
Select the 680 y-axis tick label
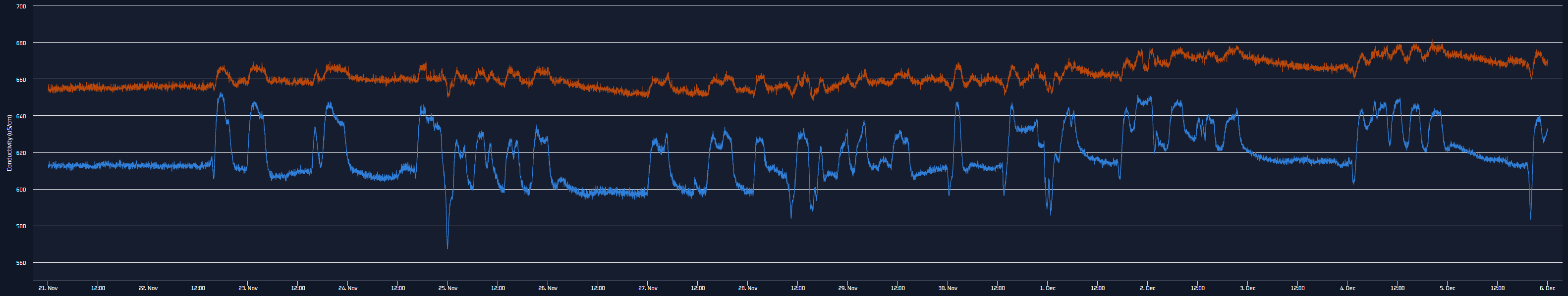coord(21,43)
